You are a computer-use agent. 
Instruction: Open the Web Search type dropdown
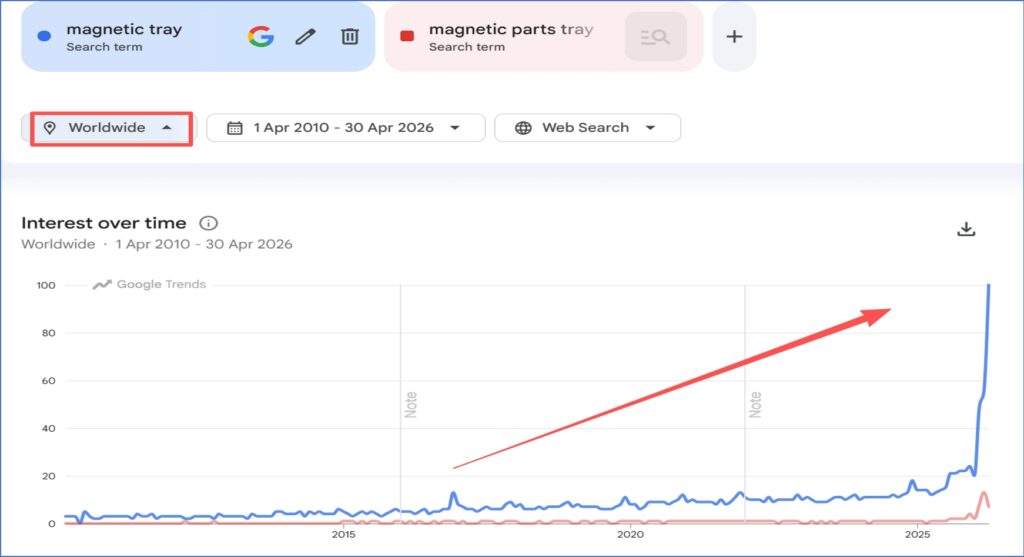pyautogui.click(x=587, y=127)
